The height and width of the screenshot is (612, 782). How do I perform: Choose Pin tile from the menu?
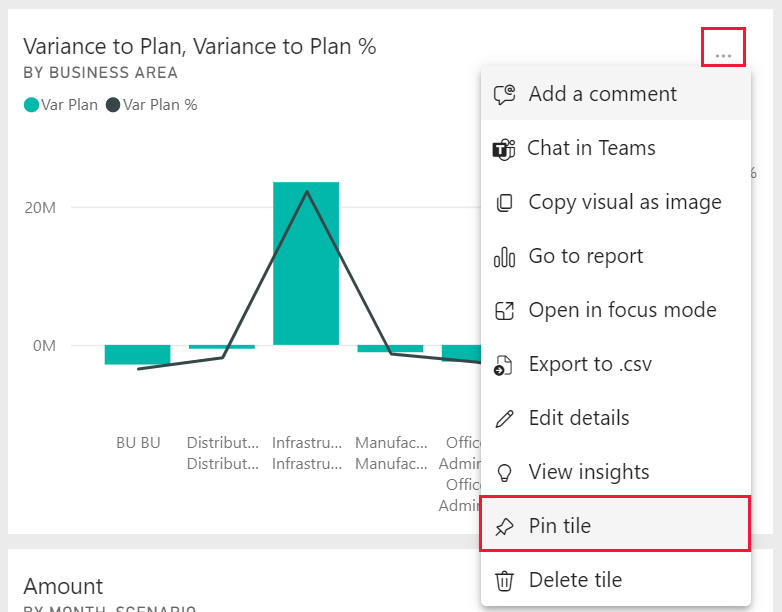tap(616, 526)
